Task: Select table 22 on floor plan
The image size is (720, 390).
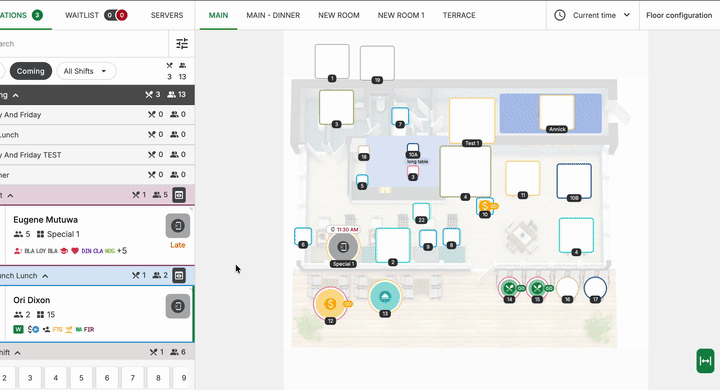Action: pos(421,211)
